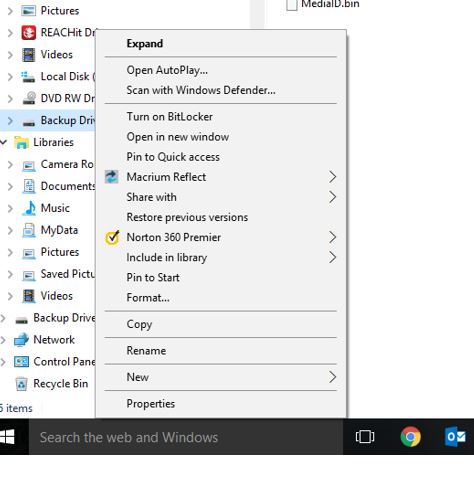Screen dimensions: 474x487
Task: Open the Include in library submenu
Action: (221, 257)
